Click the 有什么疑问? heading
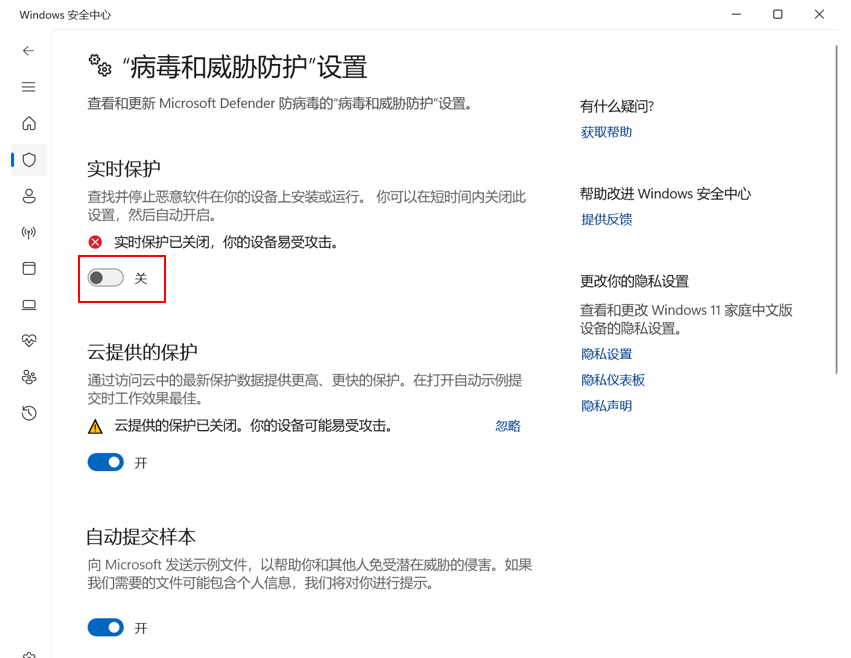 [617, 106]
